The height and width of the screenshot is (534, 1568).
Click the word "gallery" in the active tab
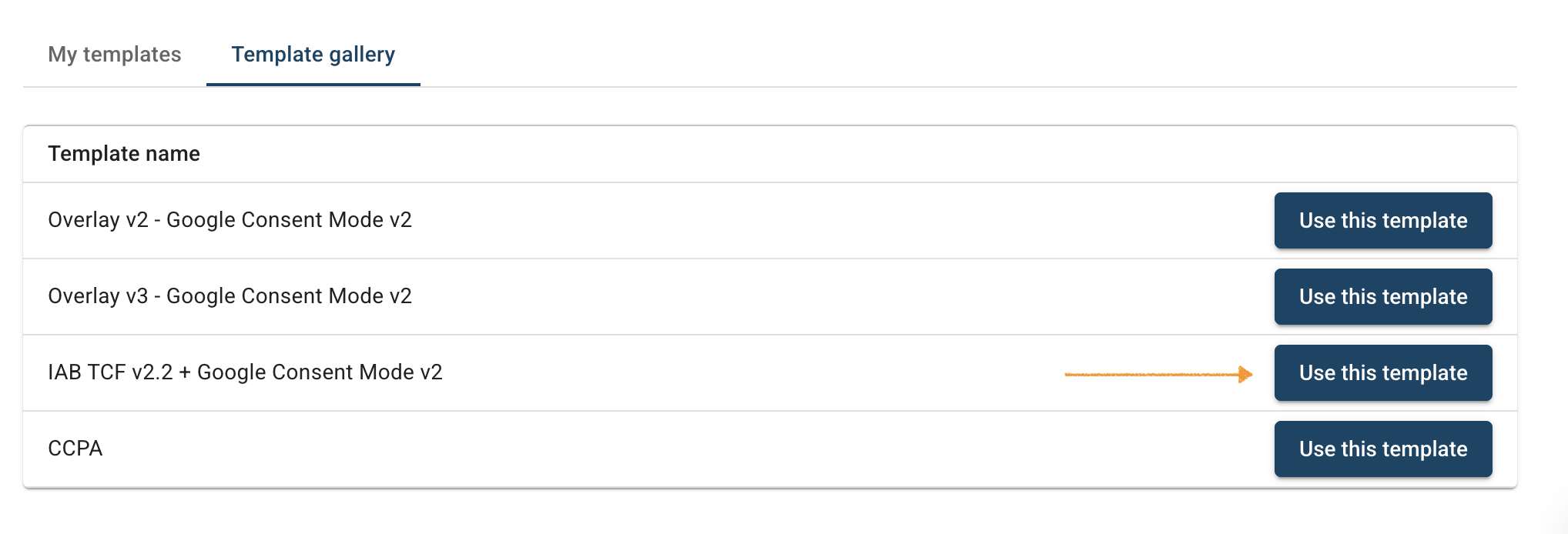coord(362,55)
